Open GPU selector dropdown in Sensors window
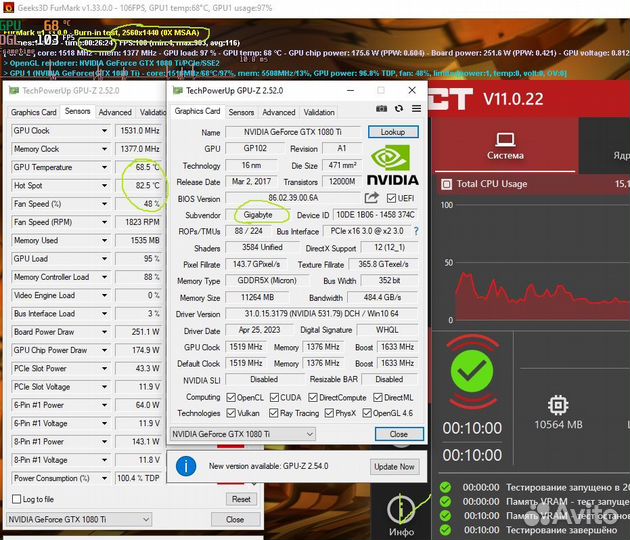Viewport: 630px width, 540px height. click(x=79, y=520)
